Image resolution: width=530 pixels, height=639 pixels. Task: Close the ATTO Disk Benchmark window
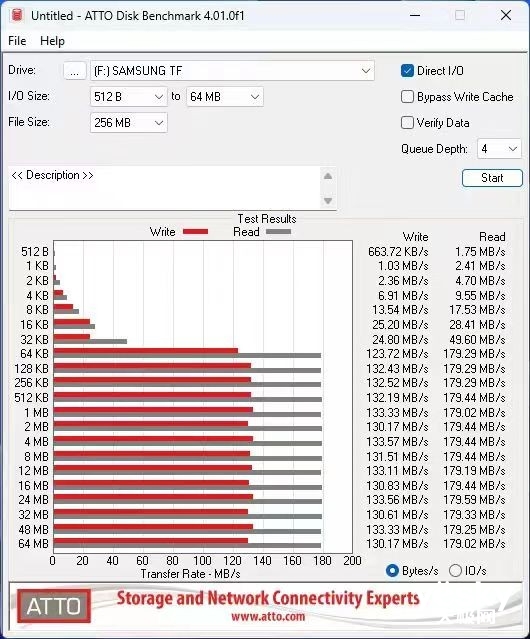point(506,15)
